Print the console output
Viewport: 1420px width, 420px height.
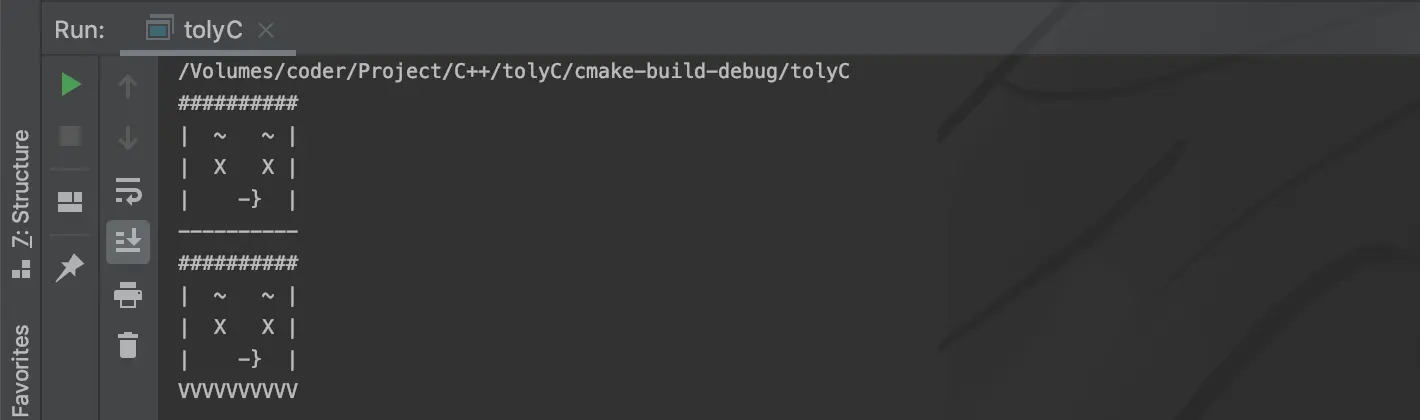(x=128, y=294)
